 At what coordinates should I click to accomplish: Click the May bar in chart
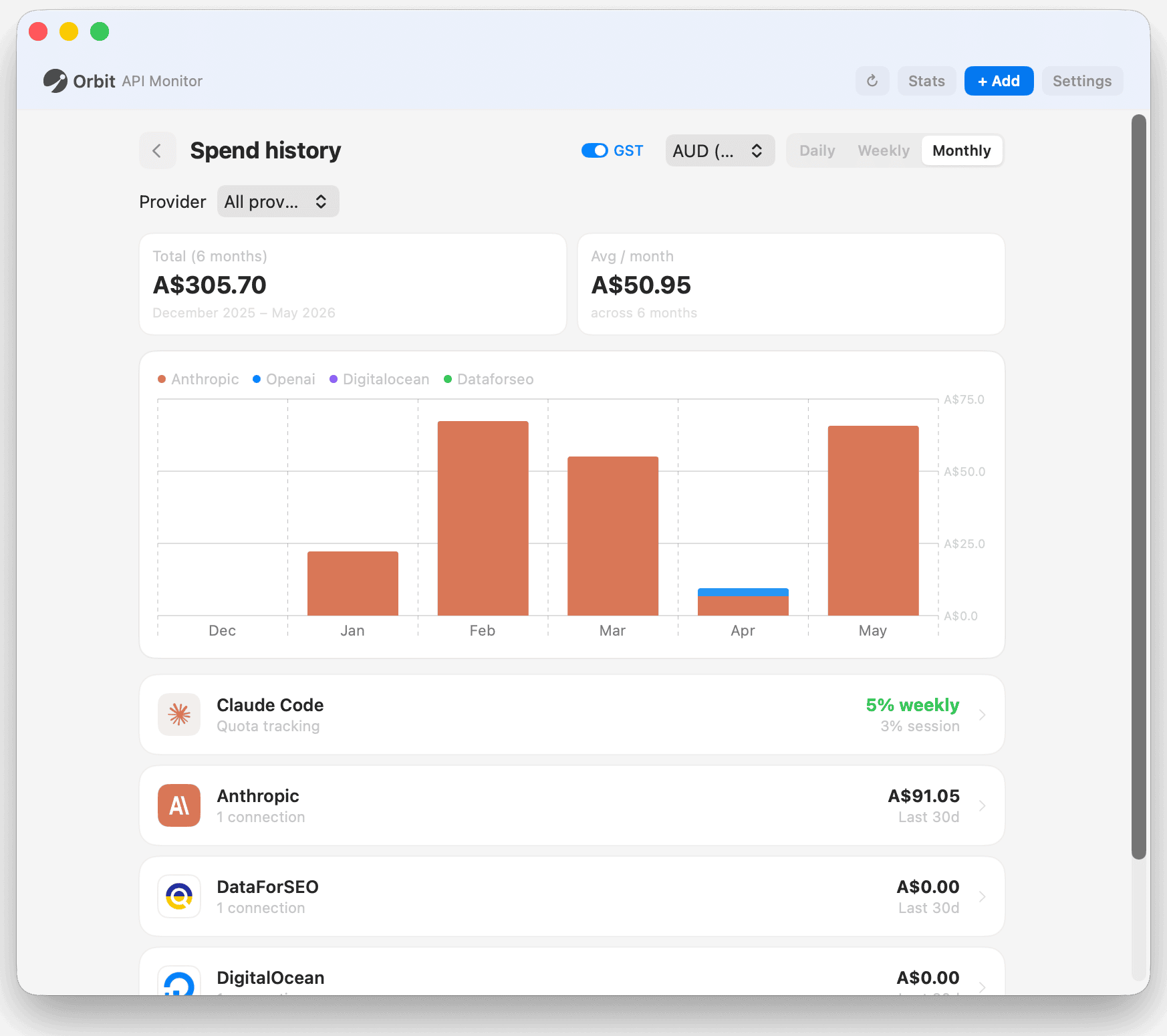point(873,521)
